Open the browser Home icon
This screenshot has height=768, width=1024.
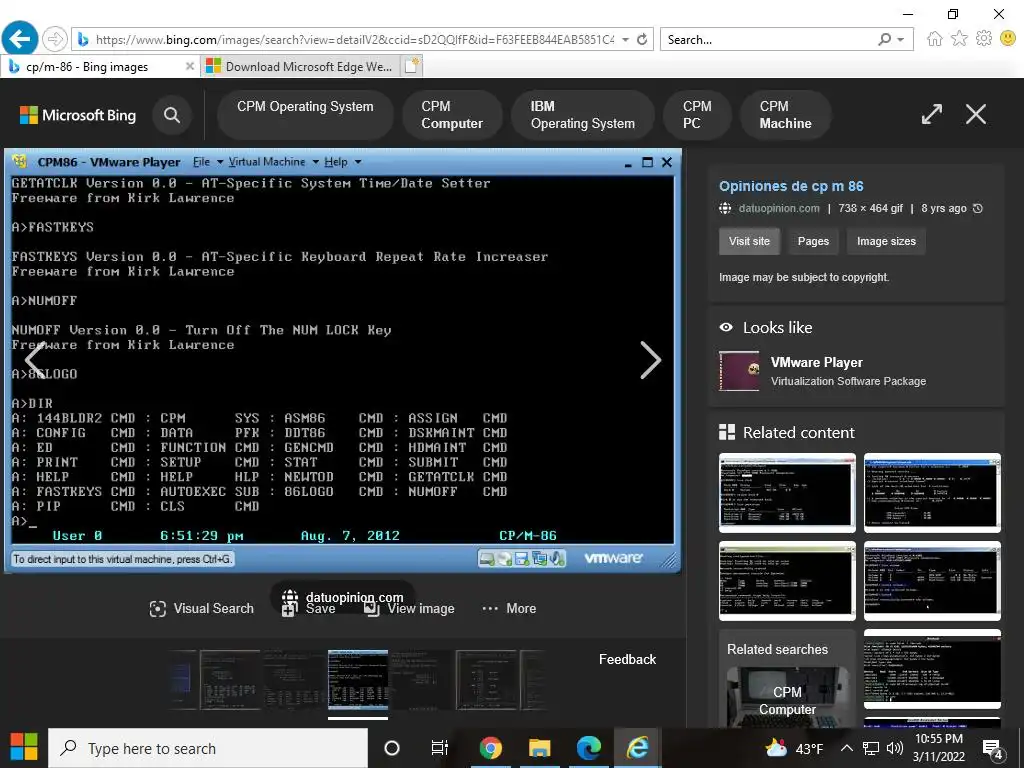pos(935,39)
